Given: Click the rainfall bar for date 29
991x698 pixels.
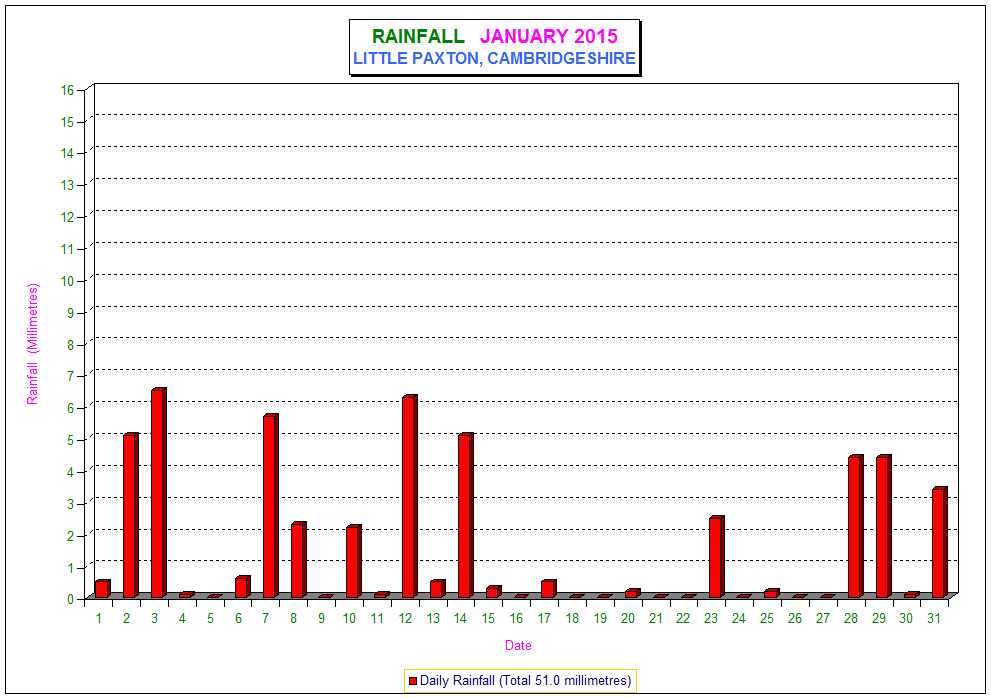Looking at the screenshot, I should (x=884, y=527).
